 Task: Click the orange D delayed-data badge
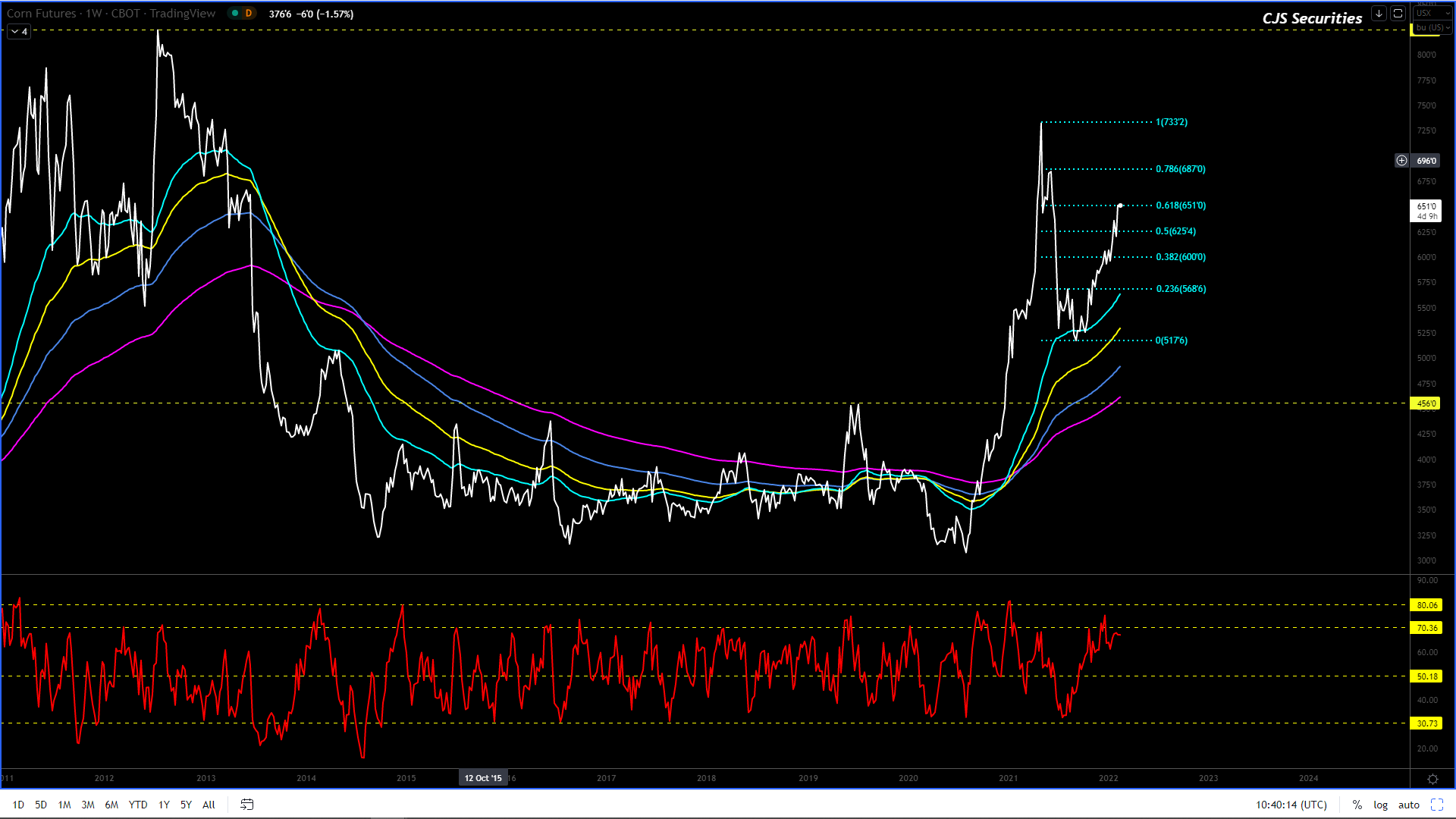pyautogui.click(x=248, y=14)
